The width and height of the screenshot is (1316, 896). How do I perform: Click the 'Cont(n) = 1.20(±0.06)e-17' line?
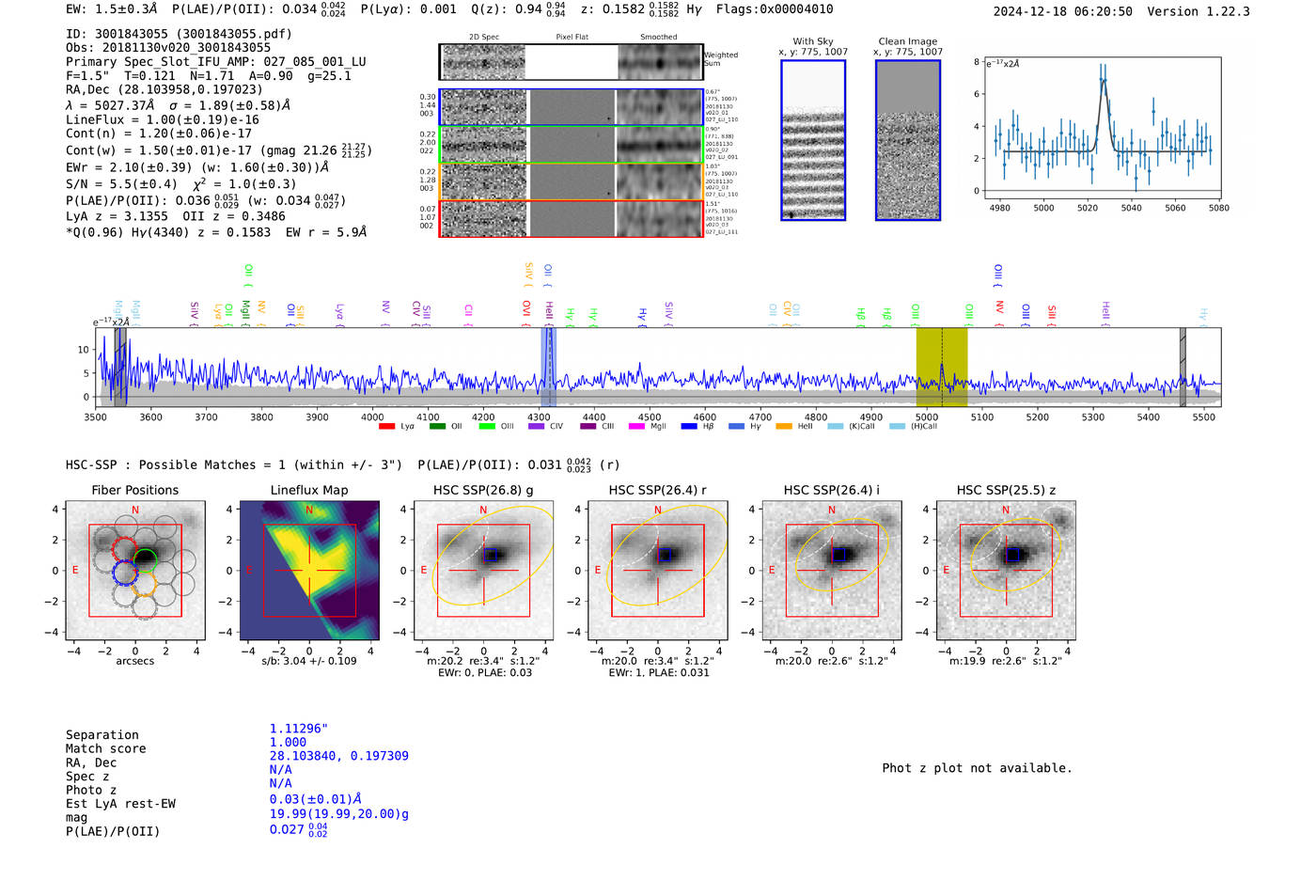pyautogui.click(x=159, y=134)
